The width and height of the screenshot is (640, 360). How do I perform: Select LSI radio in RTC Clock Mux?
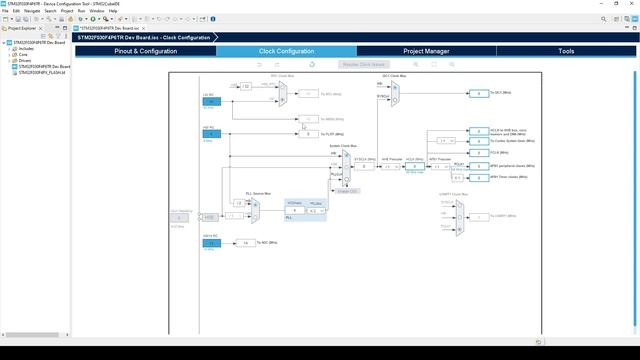tap(282, 100)
